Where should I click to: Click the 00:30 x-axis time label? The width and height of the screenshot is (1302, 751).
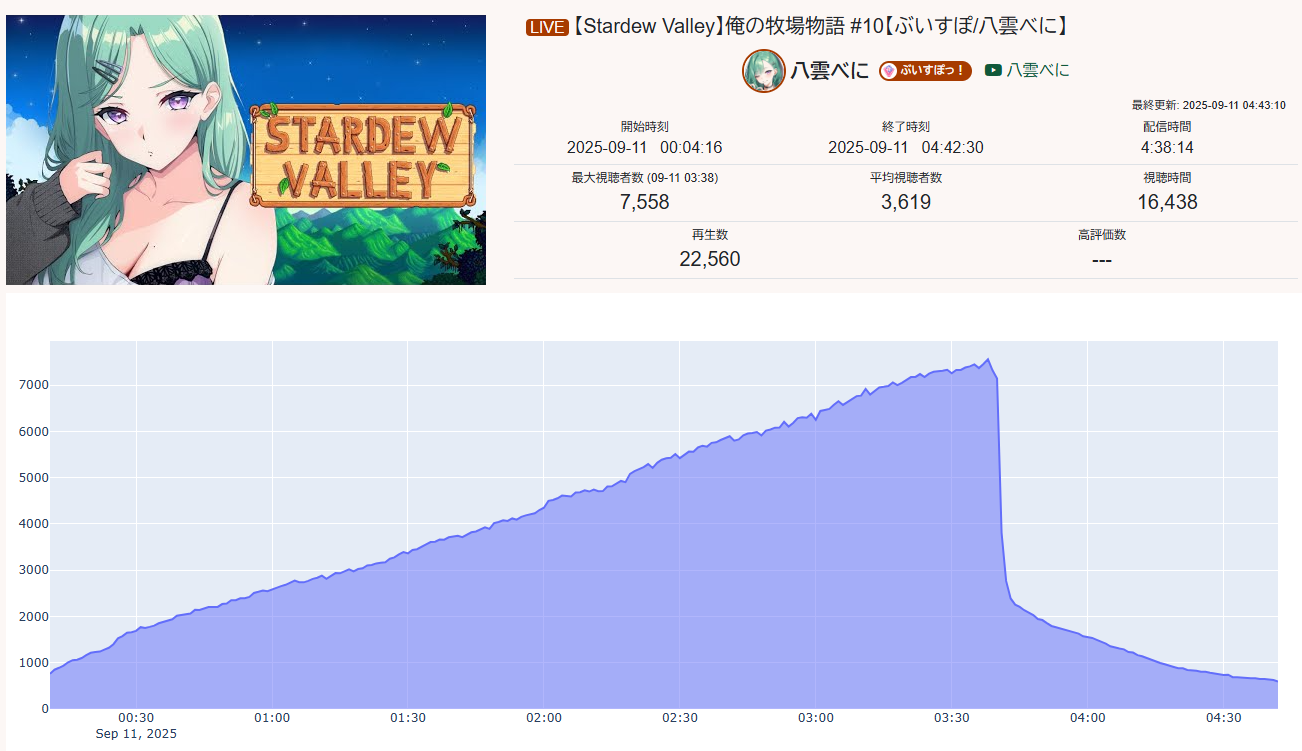(136, 718)
